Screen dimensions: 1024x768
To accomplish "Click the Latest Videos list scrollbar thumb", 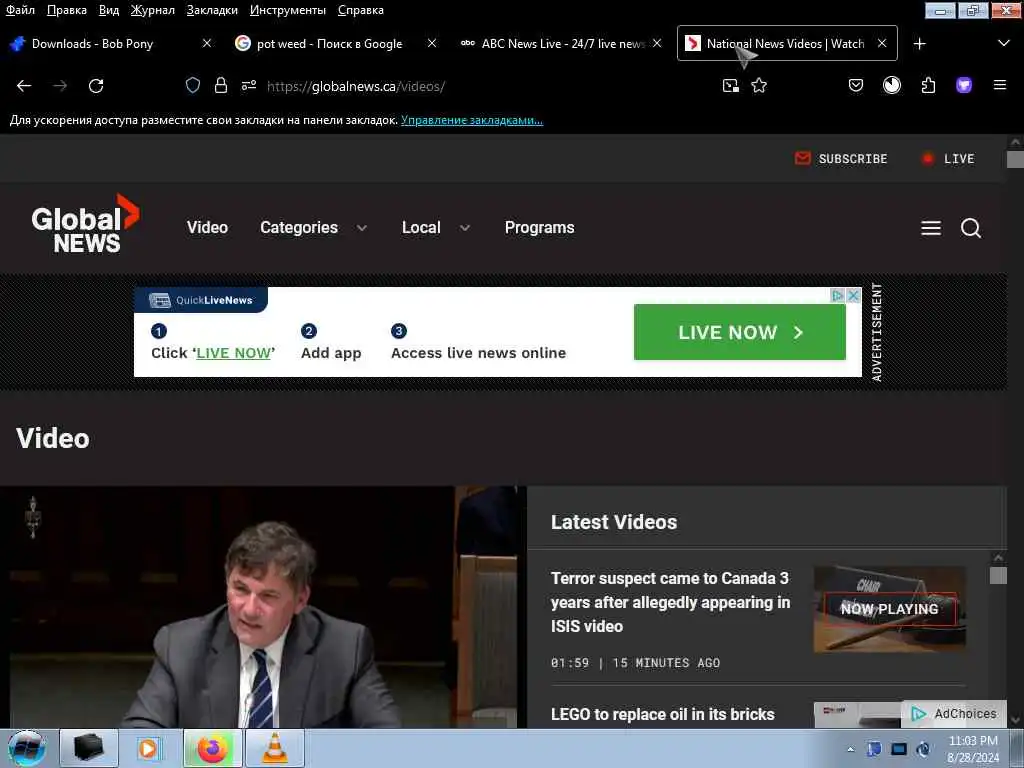I will (998, 575).
